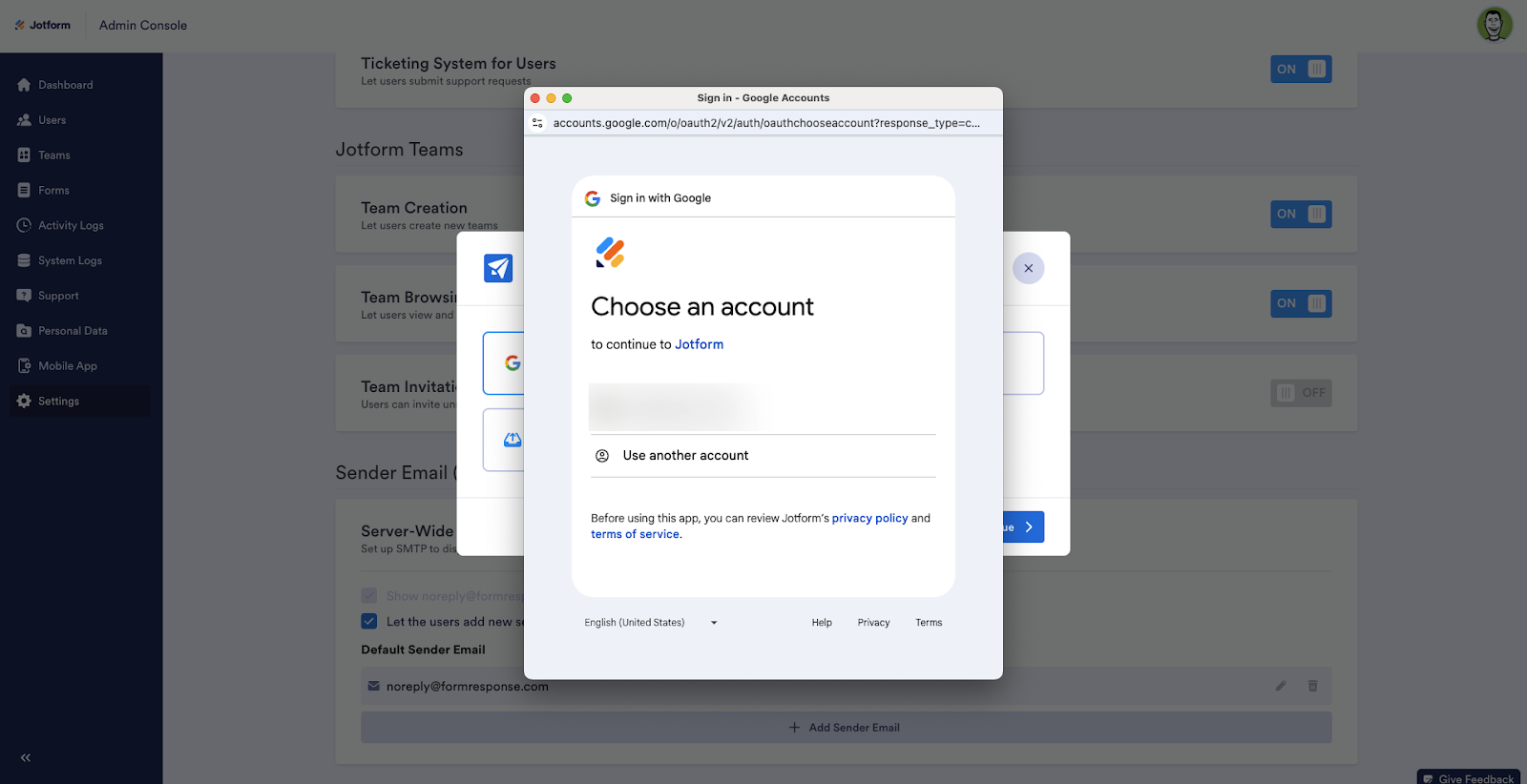Click the Teams icon in sidebar
This screenshot has height=784, width=1527.
pos(24,155)
